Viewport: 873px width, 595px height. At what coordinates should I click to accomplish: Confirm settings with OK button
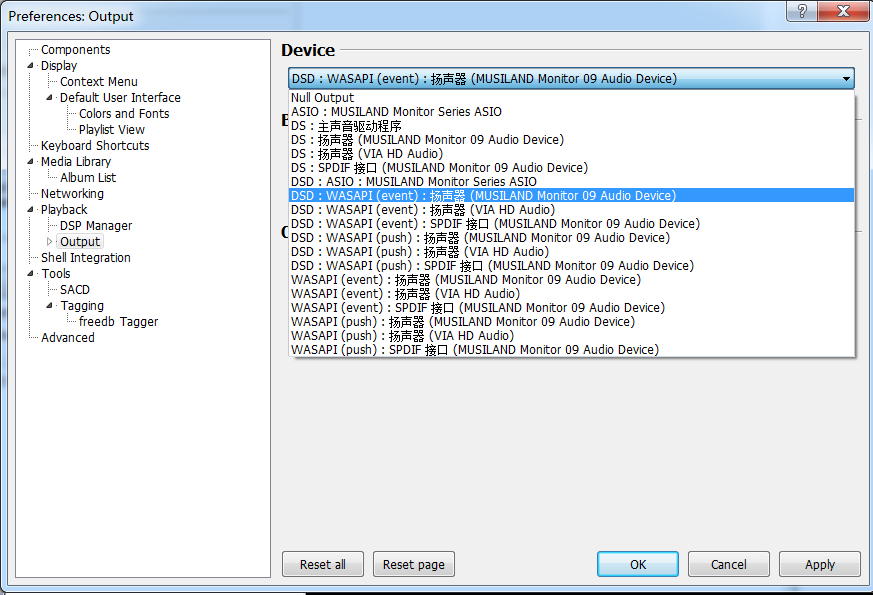(x=637, y=564)
